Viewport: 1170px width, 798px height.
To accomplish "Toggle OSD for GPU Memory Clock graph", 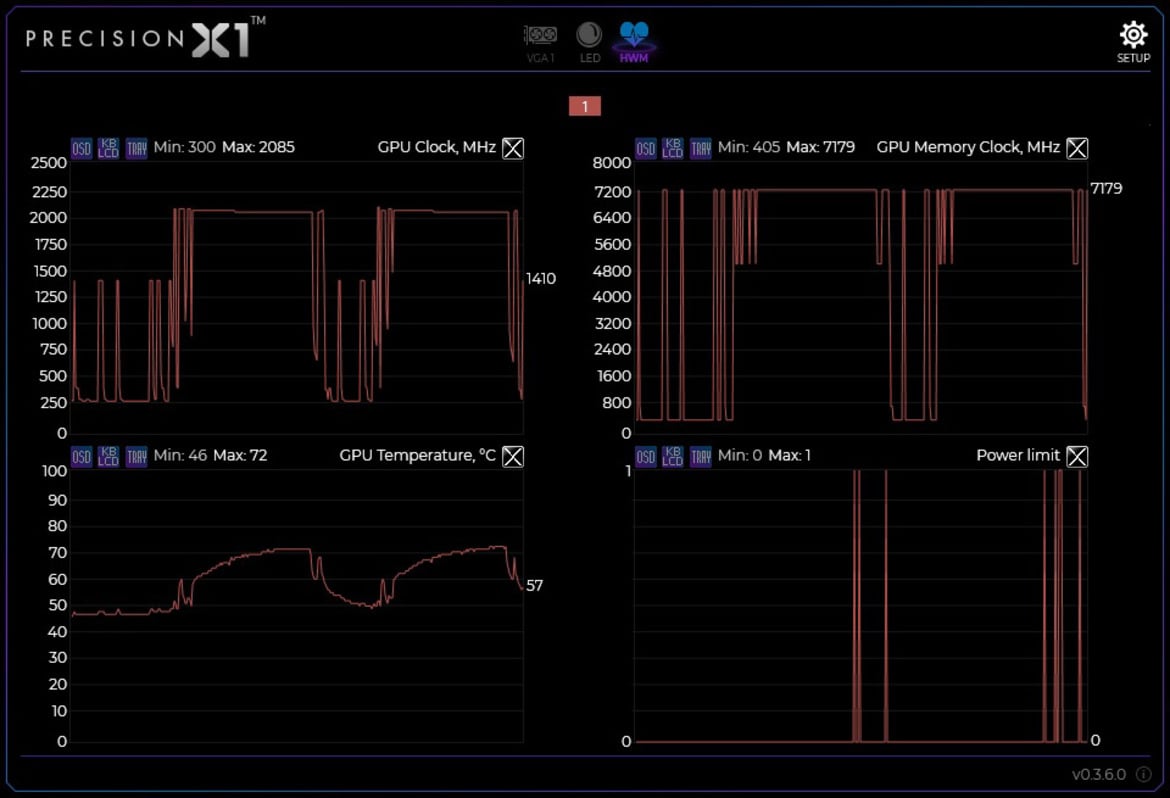I will point(645,149).
